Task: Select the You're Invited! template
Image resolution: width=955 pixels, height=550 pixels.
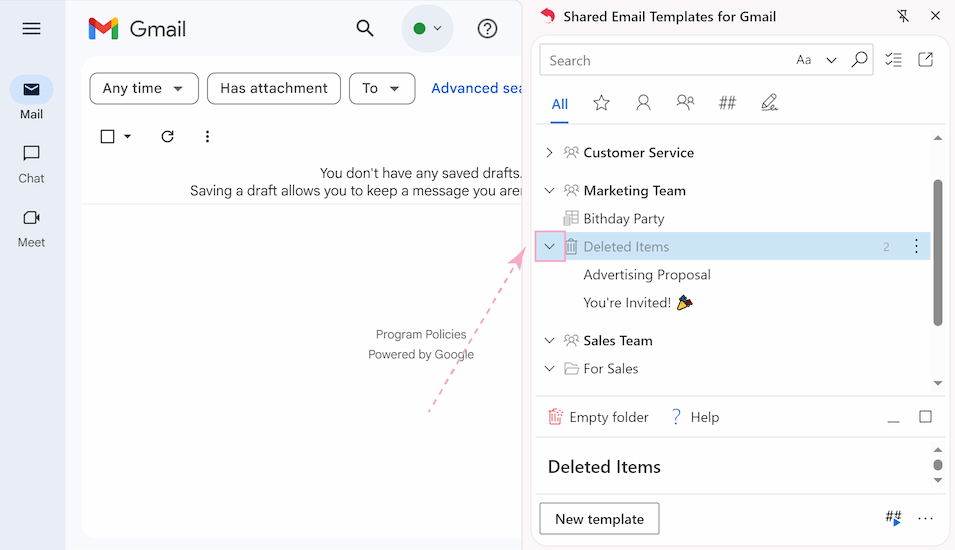Action: coord(638,303)
